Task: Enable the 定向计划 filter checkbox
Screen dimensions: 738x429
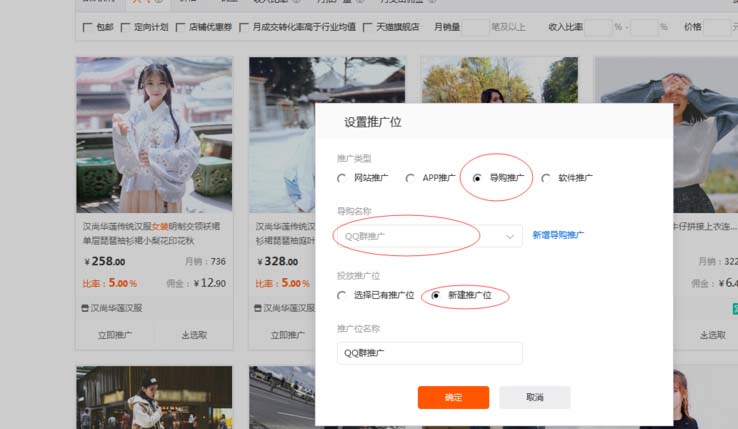Action: (125, 27)
